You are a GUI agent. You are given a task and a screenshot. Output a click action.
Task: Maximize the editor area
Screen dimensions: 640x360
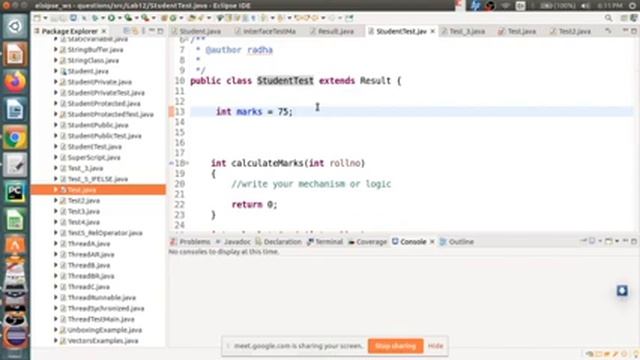pyautogui.click(x=634, y=31)
